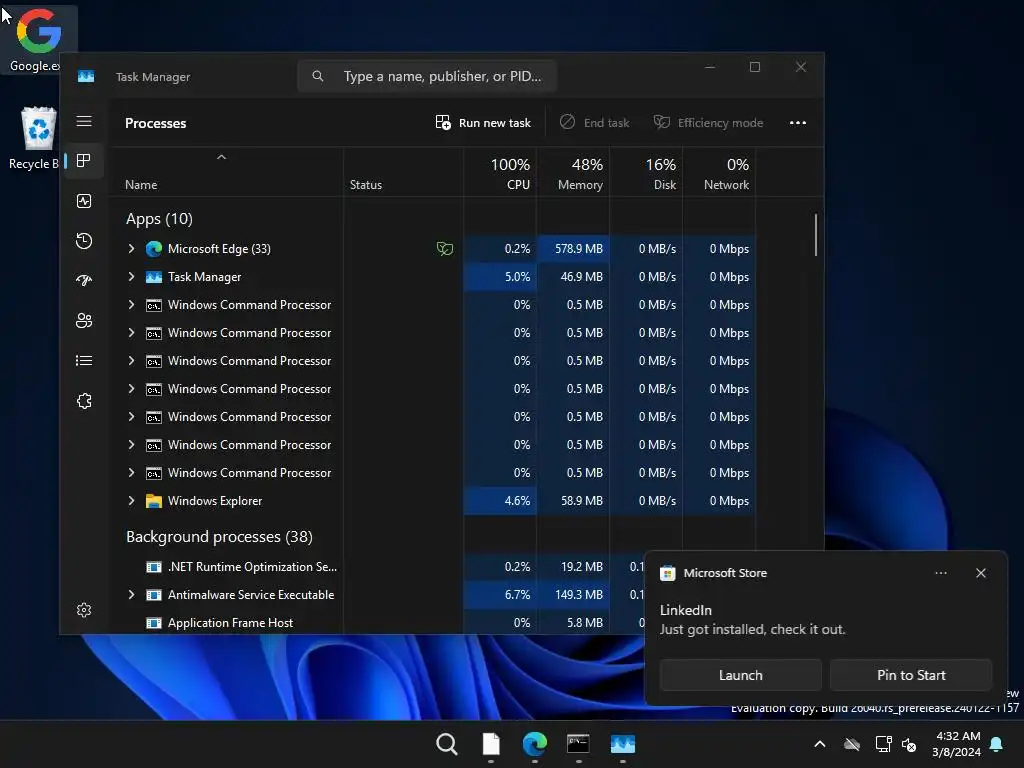
Task: Open the Performance page icon in sidebar
Action: [84, 201]
